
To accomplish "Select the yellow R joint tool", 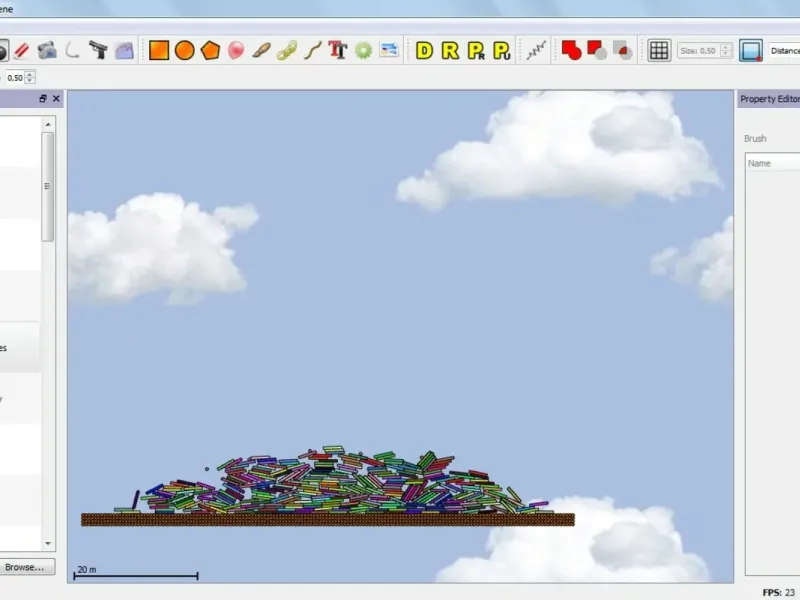I will 450,51.
